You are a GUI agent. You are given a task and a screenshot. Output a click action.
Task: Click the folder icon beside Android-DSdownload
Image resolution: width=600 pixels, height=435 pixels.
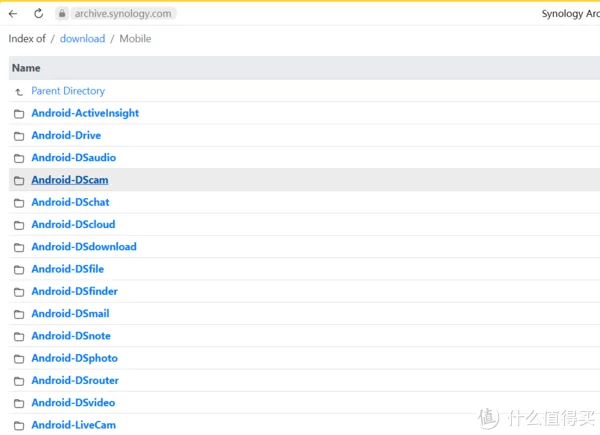[19, 248]
